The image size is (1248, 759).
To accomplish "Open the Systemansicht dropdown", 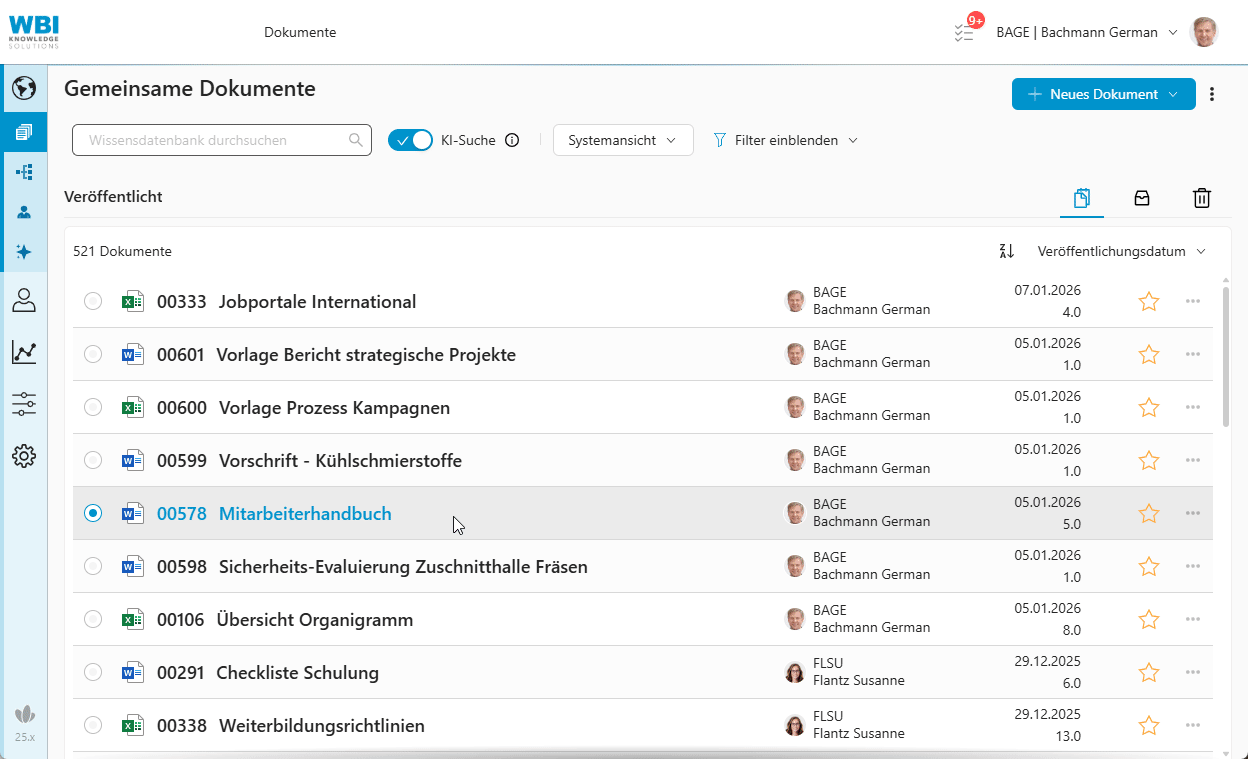I will click(x=623, y=140).
